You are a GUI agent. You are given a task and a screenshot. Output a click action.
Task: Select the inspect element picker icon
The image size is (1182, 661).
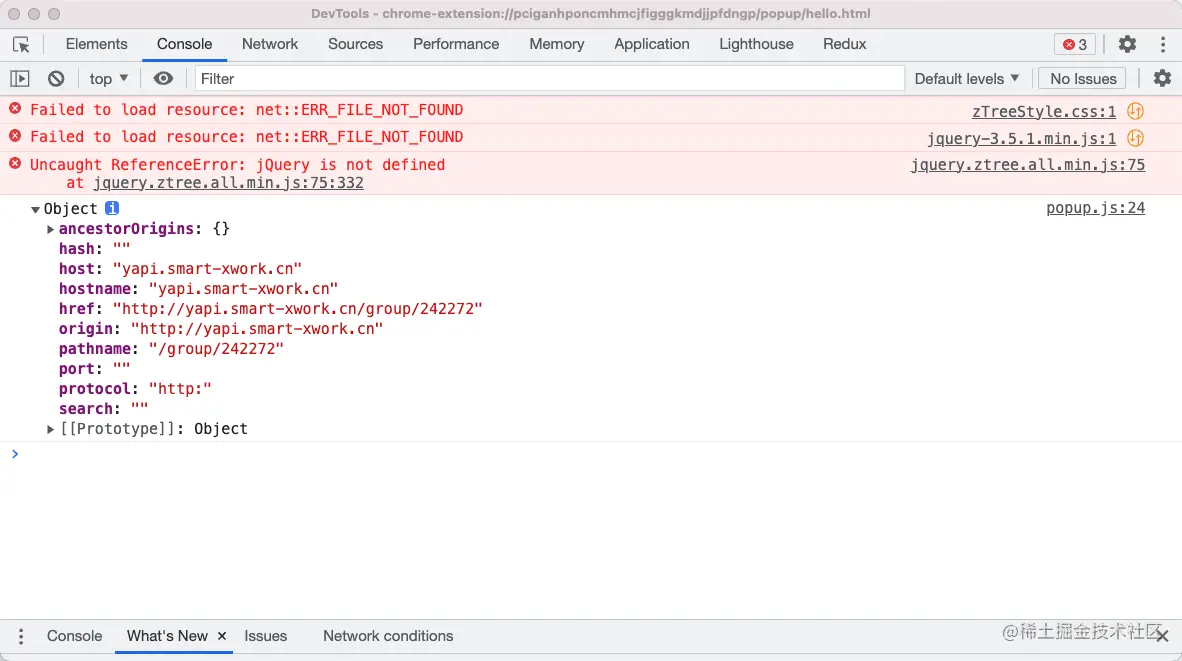coord(21,45)
